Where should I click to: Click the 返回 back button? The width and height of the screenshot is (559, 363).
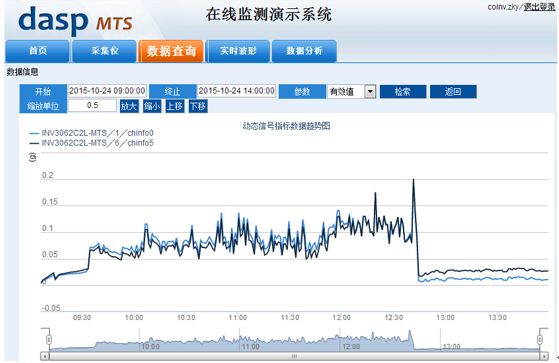coord(453,92)
